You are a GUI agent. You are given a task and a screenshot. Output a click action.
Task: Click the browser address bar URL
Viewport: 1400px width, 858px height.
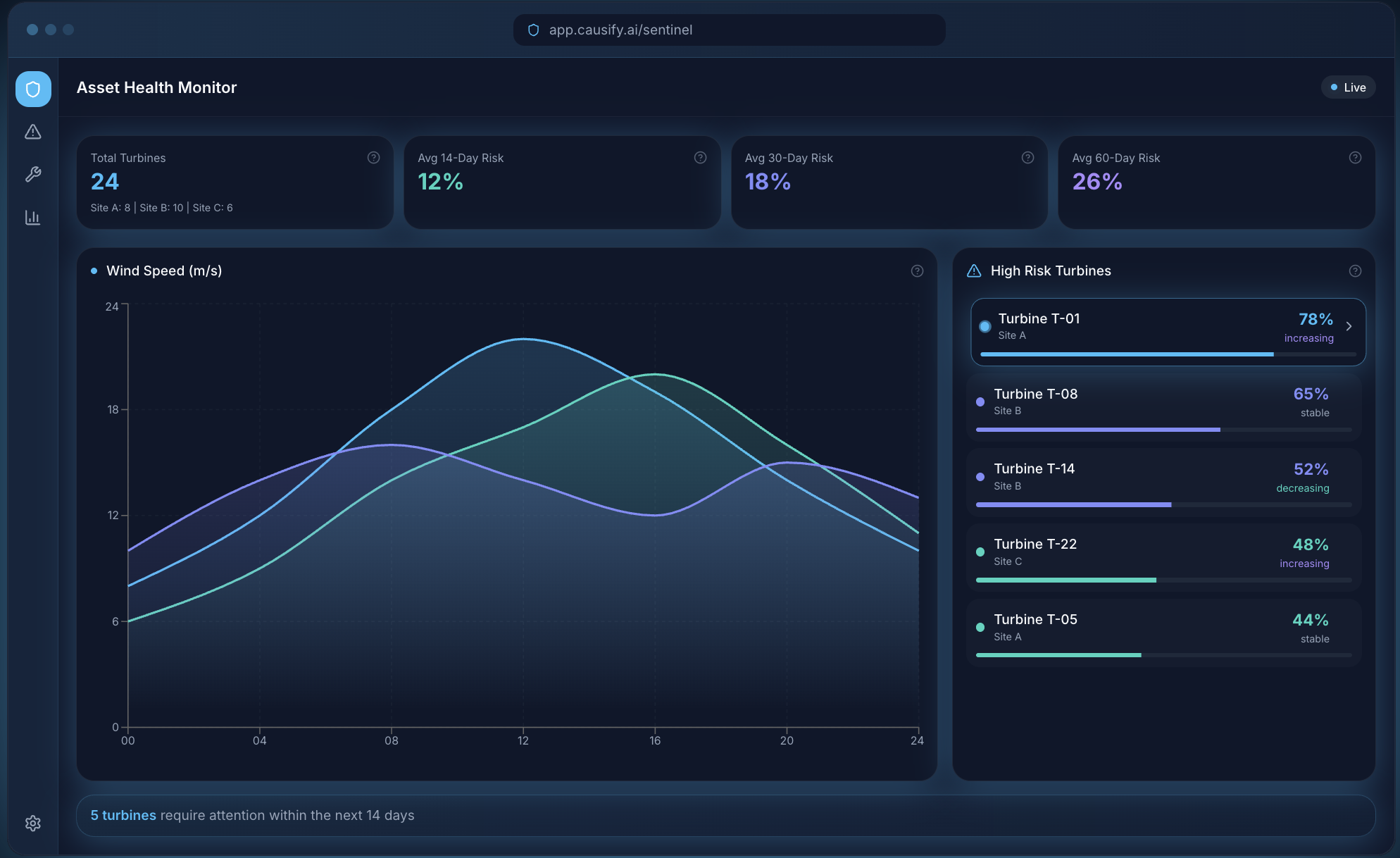click(620, 30)
